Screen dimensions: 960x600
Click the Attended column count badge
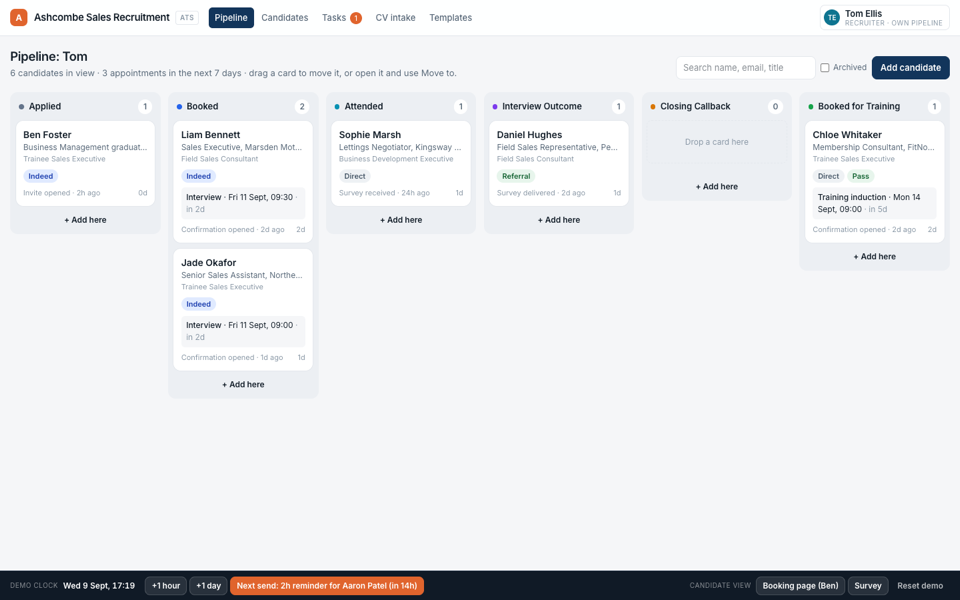pos(461,107)
